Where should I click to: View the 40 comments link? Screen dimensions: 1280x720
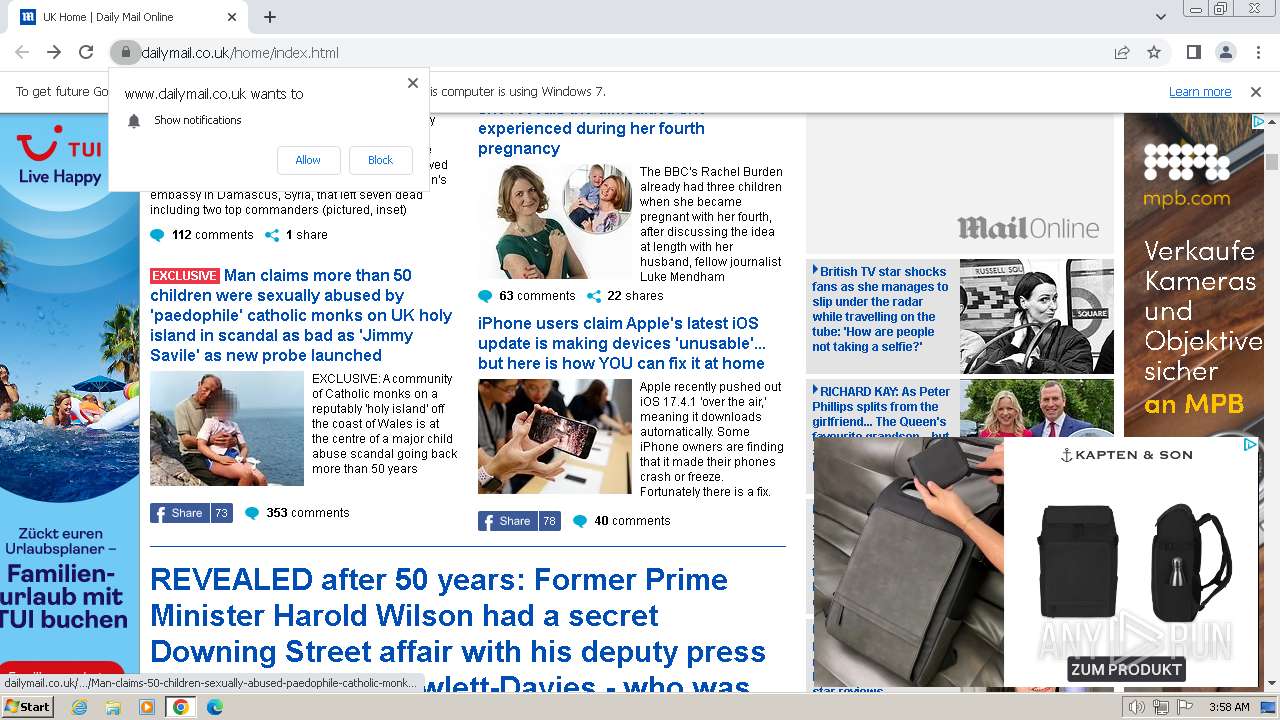621,521
